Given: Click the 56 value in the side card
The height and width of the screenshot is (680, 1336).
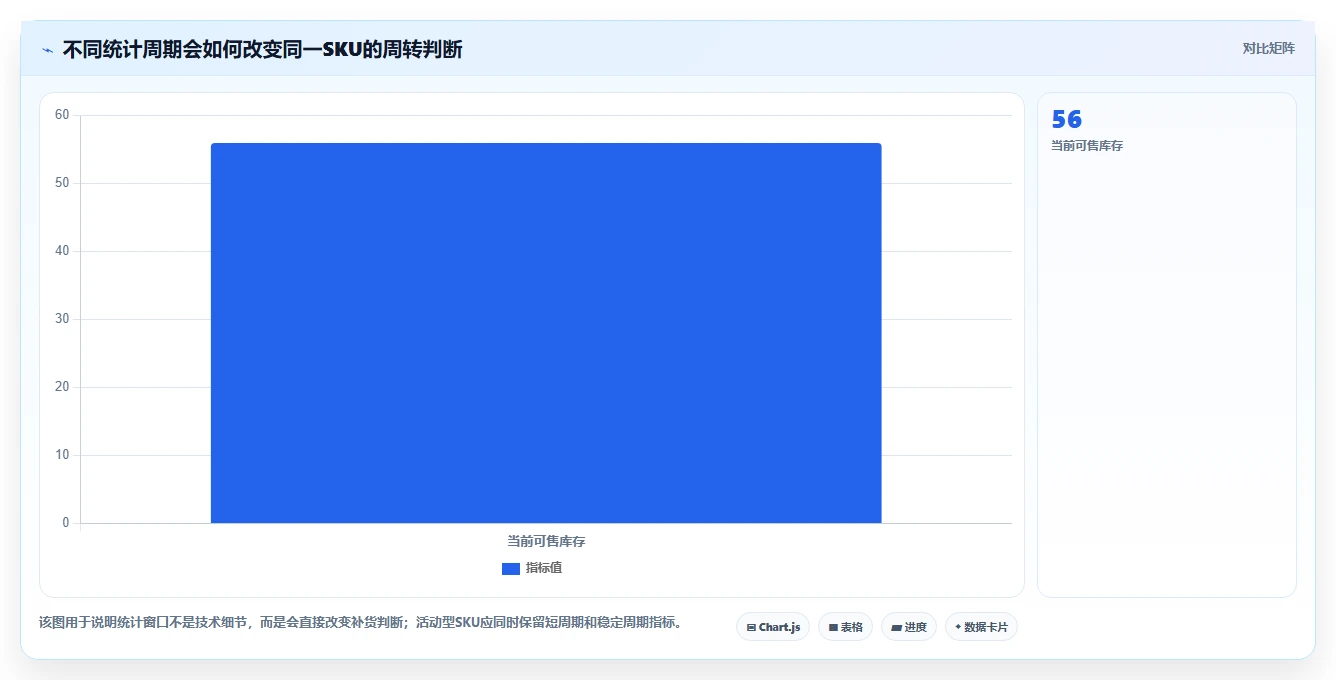Looking at the screenshot, I should 1067,119.
